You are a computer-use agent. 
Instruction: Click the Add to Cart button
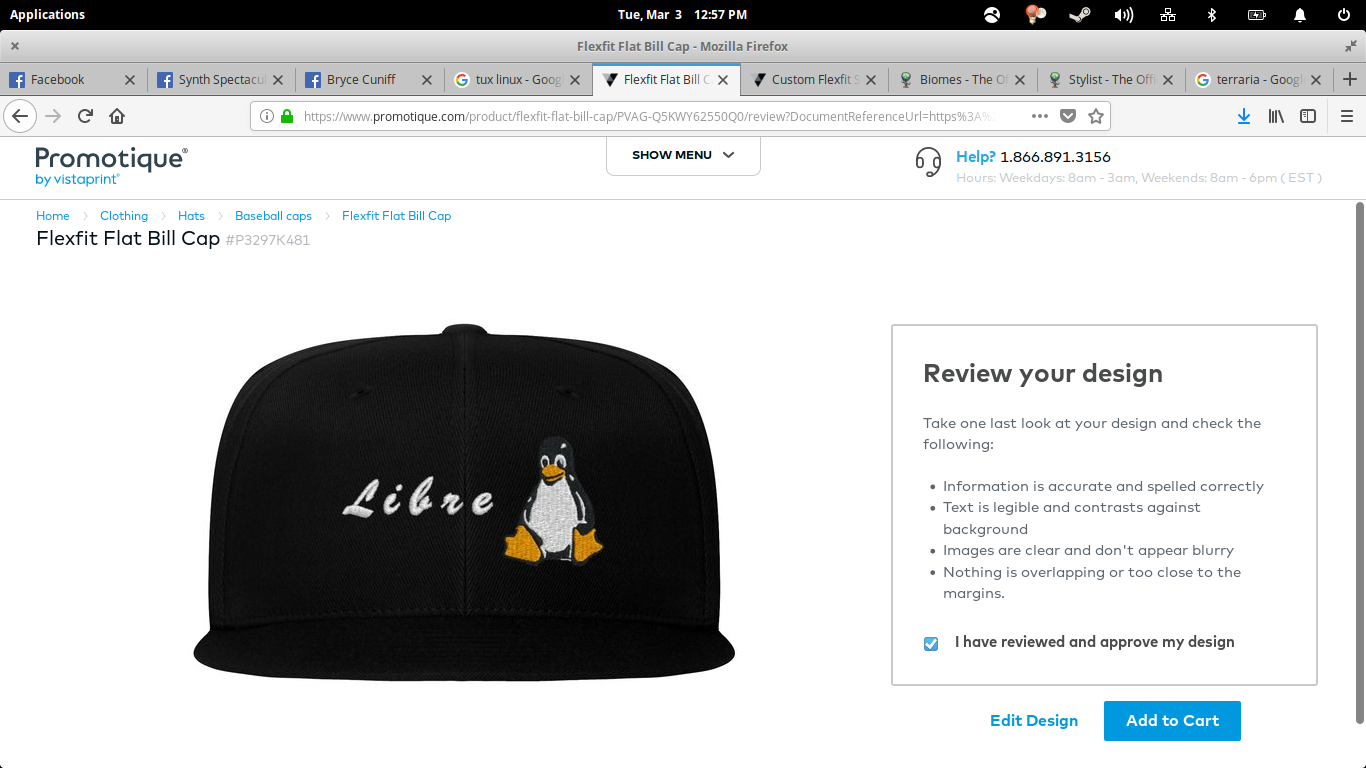[1172, 721]
